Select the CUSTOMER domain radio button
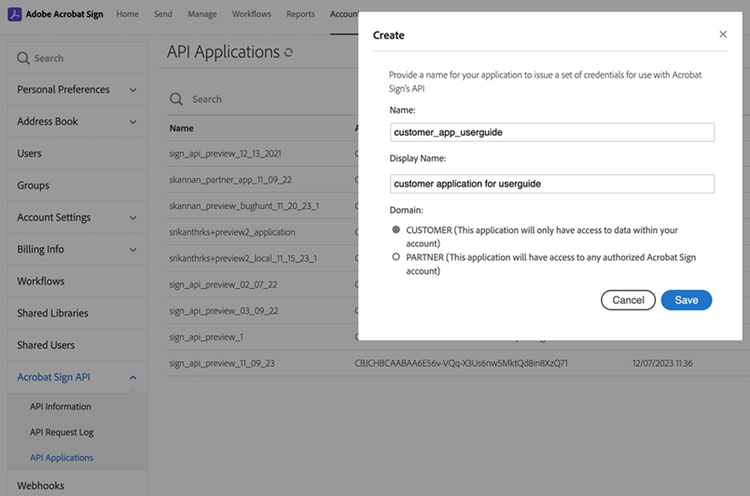The height and width of the screenshot is (496, 750). click(397, 230)
